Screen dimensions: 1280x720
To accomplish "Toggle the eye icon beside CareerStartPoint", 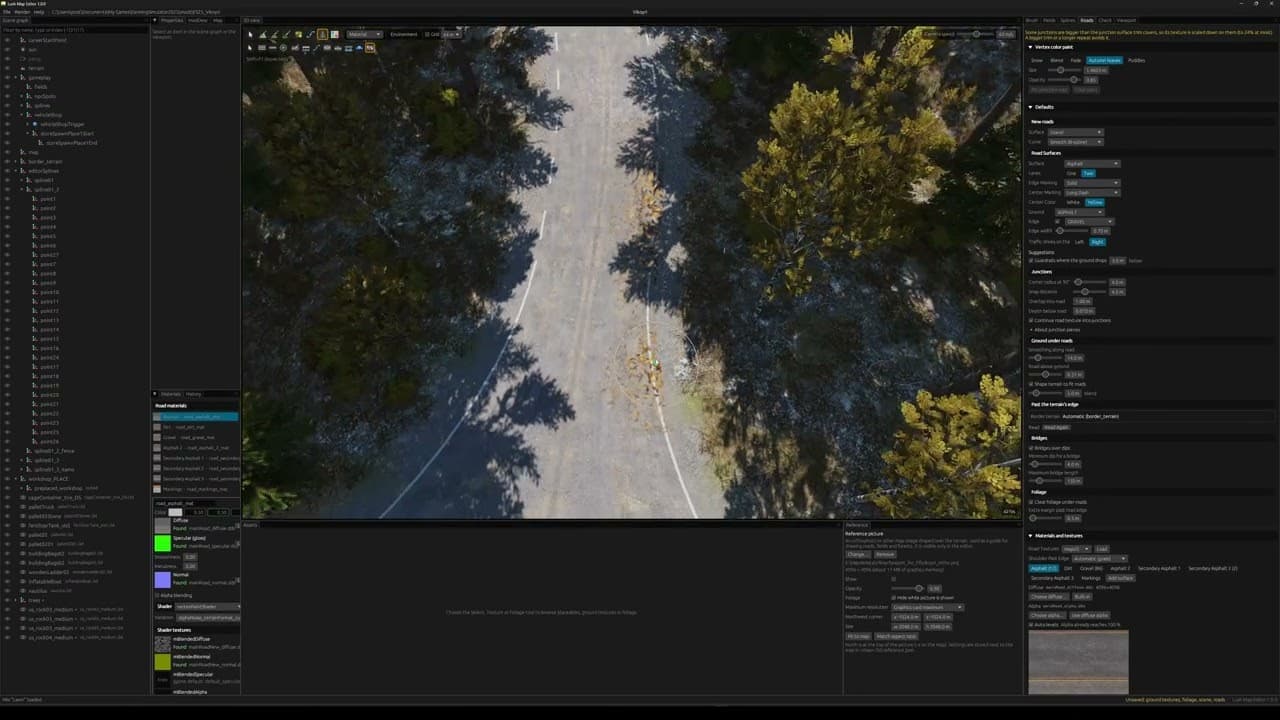I will [6, 40].
